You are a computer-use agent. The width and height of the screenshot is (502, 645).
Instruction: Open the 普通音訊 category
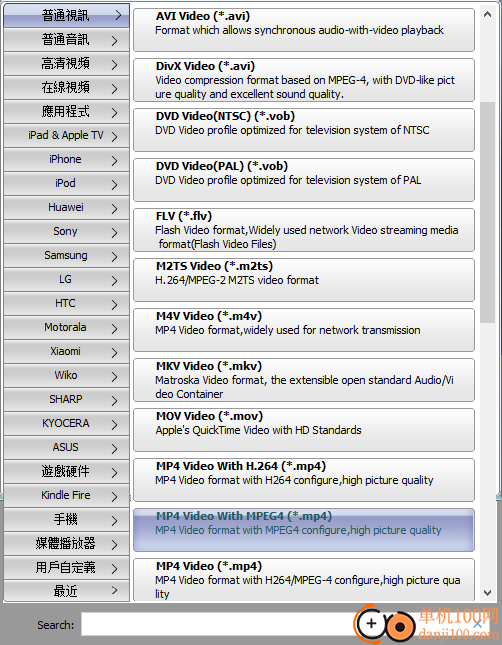(67, 40)
